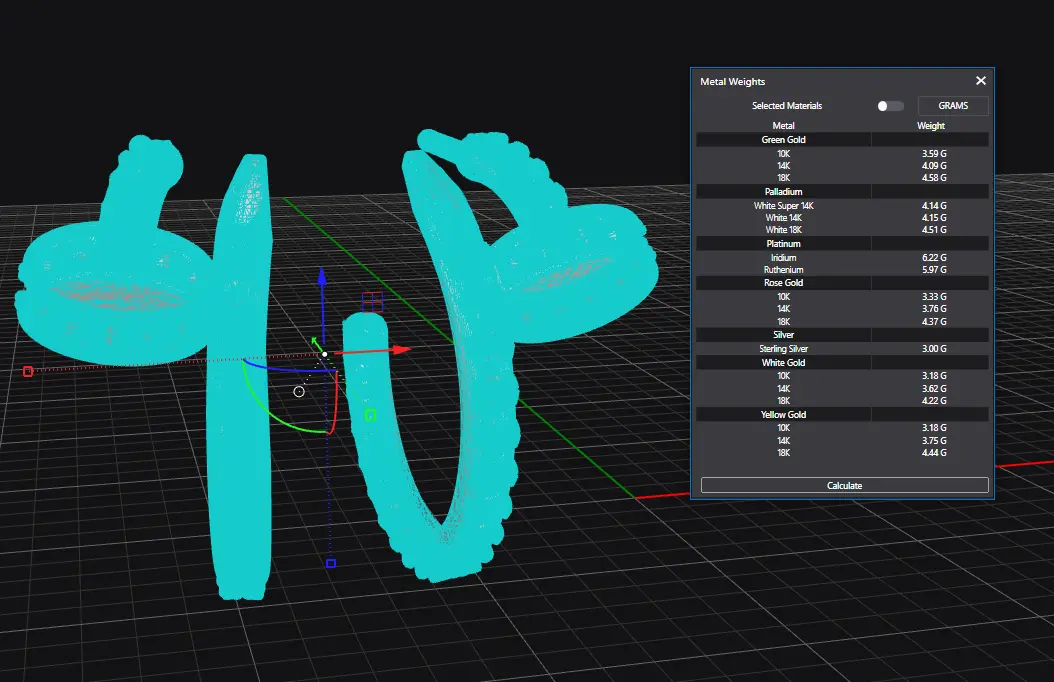Select the Iridium platinum row
The width and height of the screenshot is (1054, 682).
(783, 258)
